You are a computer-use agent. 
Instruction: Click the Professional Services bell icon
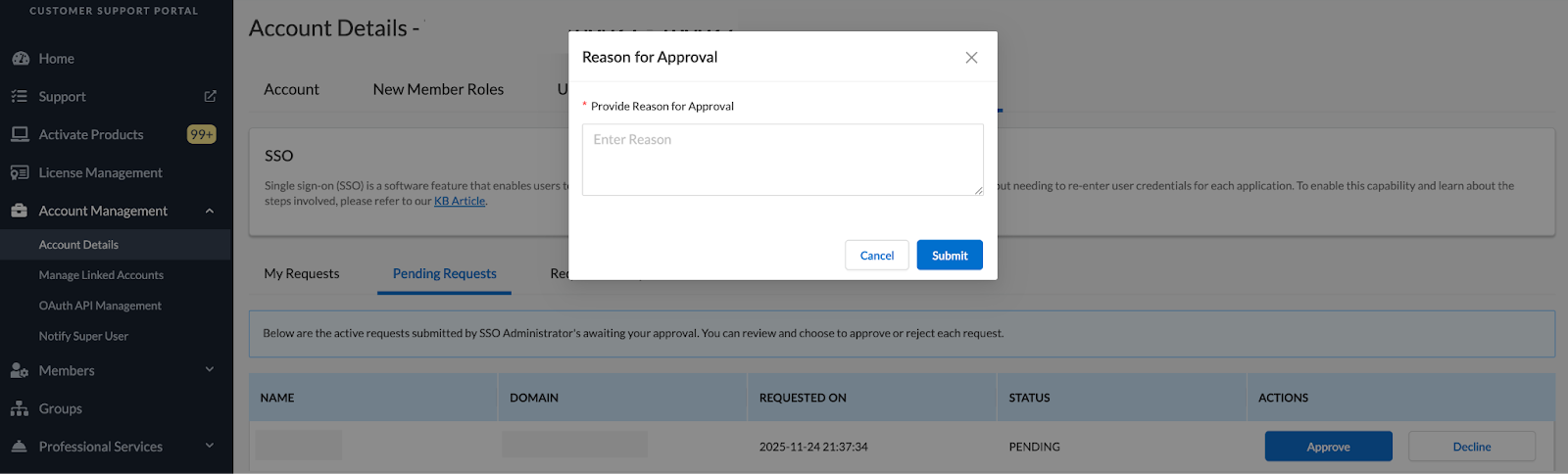[20, 447]
